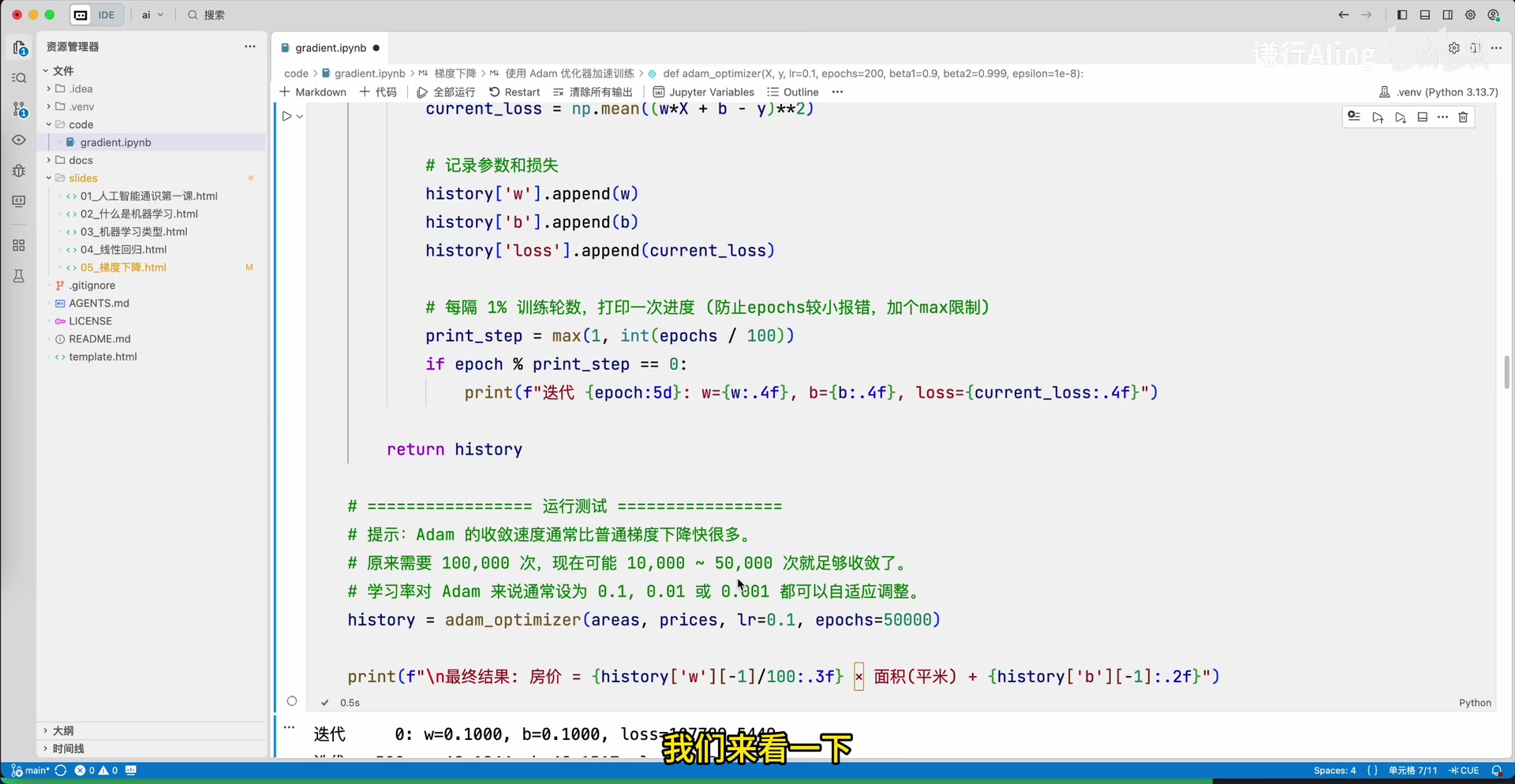Run the current cell with the play arrow

pos(287,116)
